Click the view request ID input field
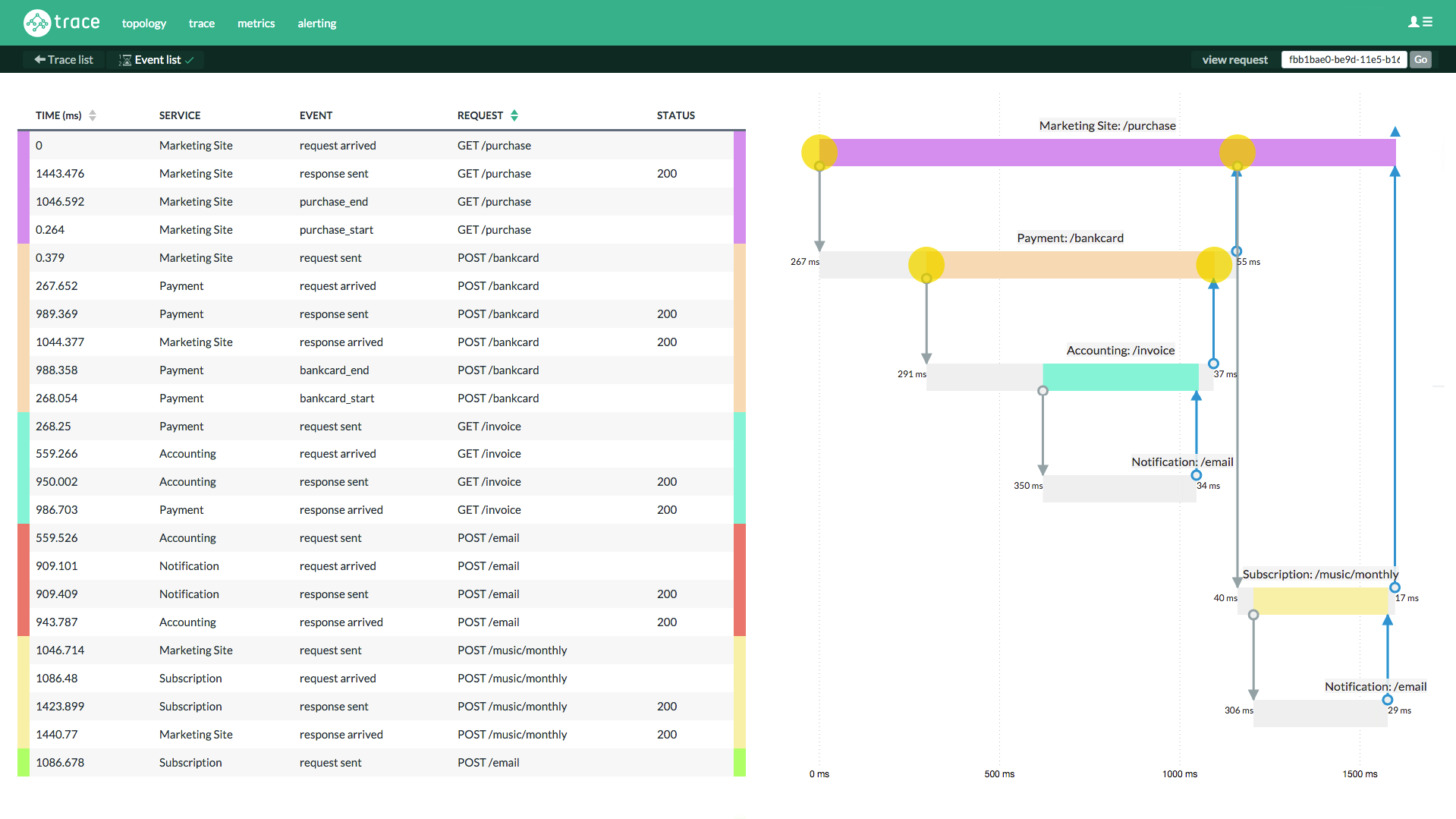This screenshot has width=1456, height=819. (x=1343, y=60)
